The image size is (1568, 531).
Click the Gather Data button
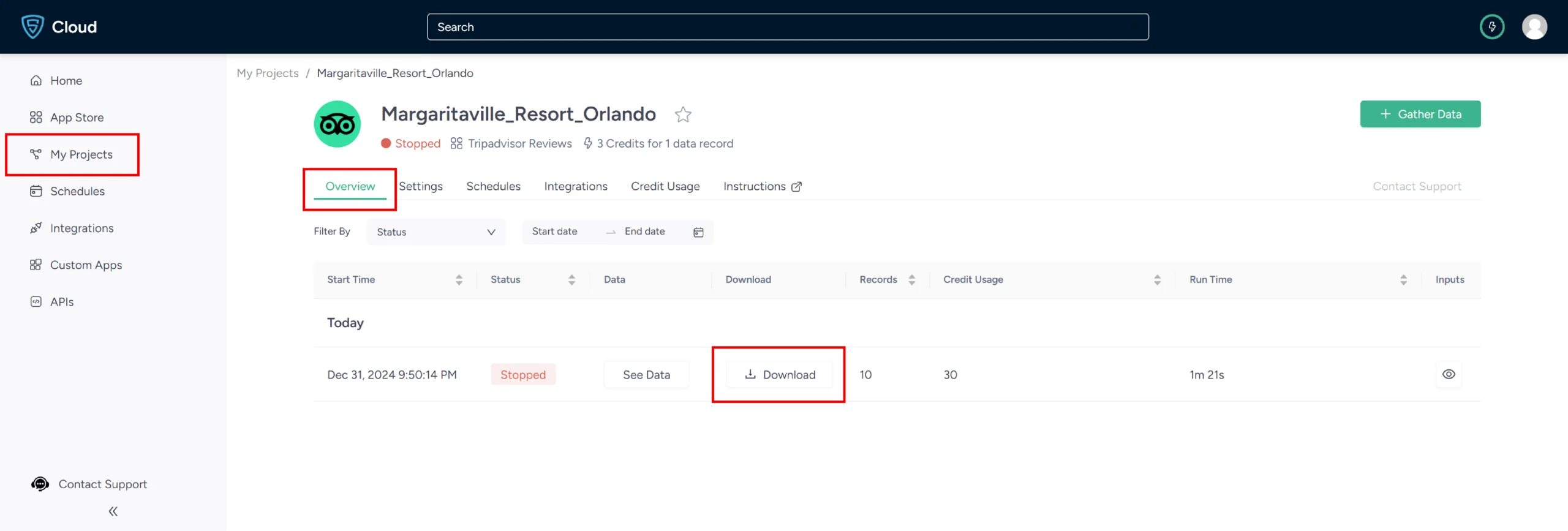1420,115
